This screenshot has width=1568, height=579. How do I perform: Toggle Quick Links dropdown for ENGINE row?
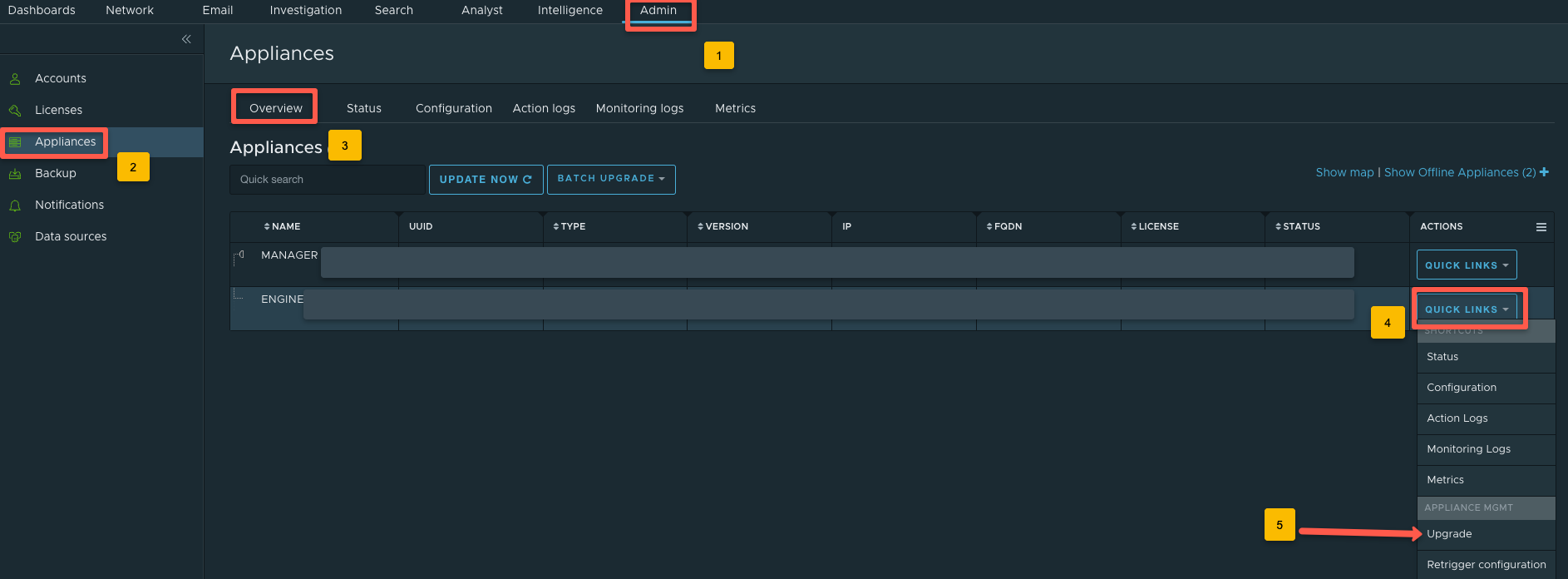1466,309
